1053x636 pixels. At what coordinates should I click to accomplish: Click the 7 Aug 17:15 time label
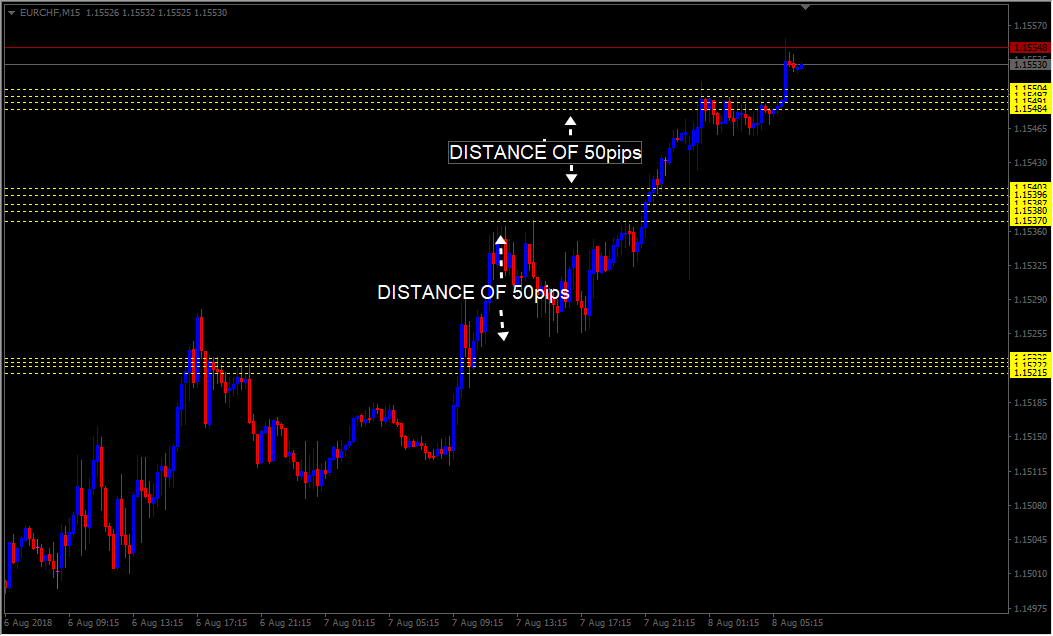tap(606, 623)
